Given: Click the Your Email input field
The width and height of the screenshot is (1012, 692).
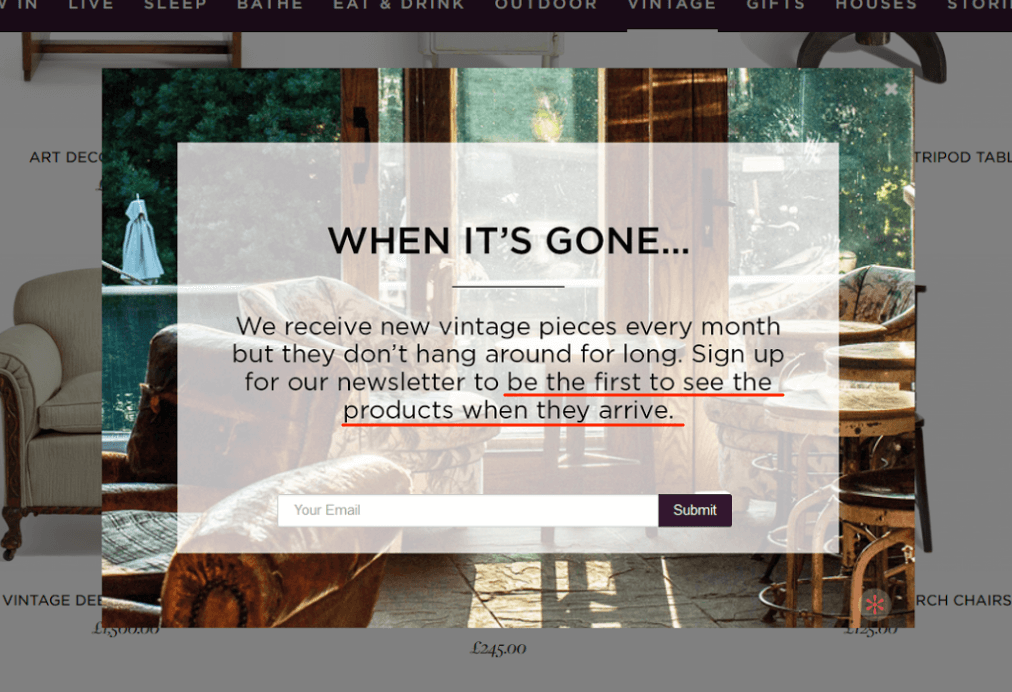Looking at the screenshot, I should [x=468, y=511].
